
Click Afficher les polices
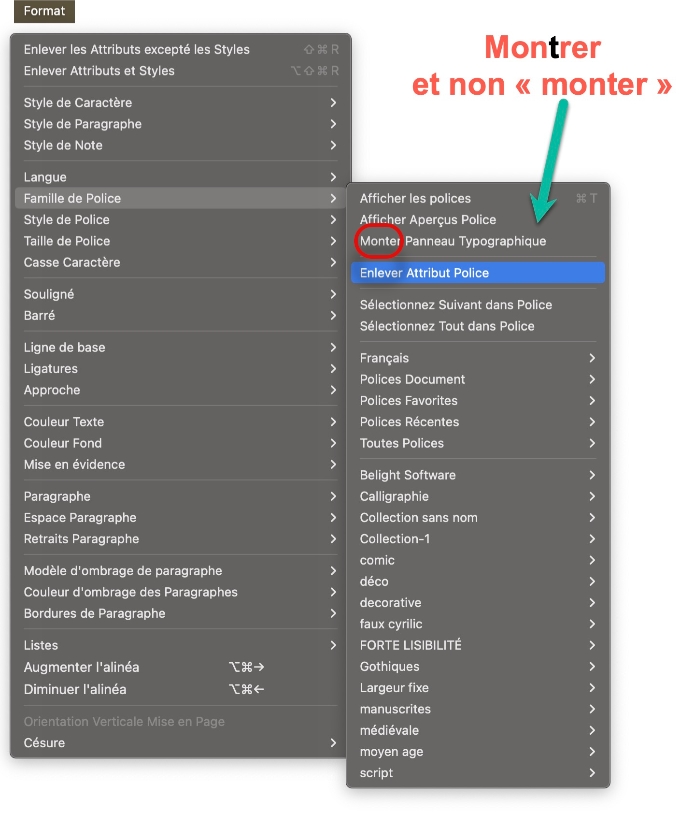[x=478, y=198]
